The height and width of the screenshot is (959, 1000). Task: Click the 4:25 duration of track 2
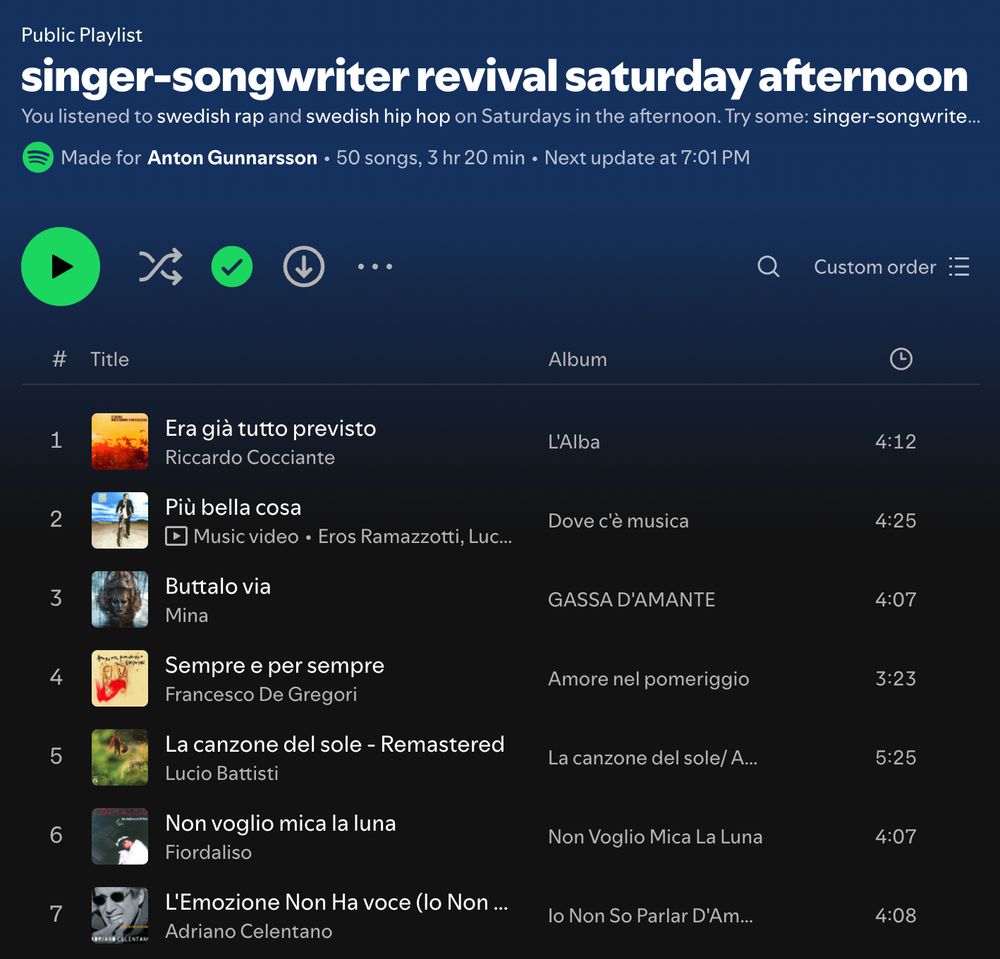[x=895, y=521]
